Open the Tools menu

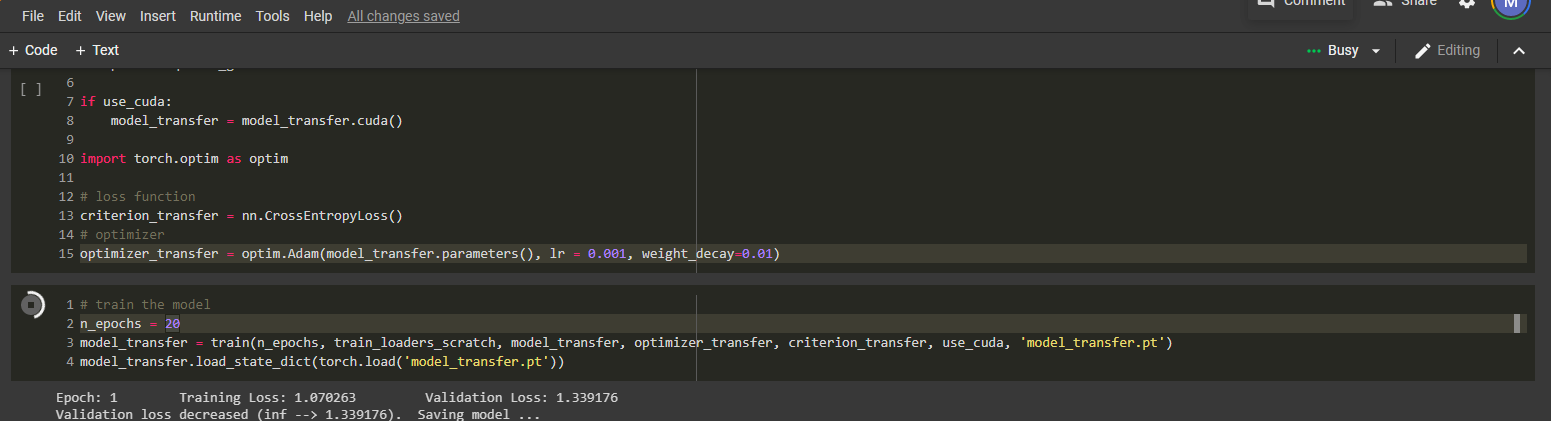[x=272, y=17]
